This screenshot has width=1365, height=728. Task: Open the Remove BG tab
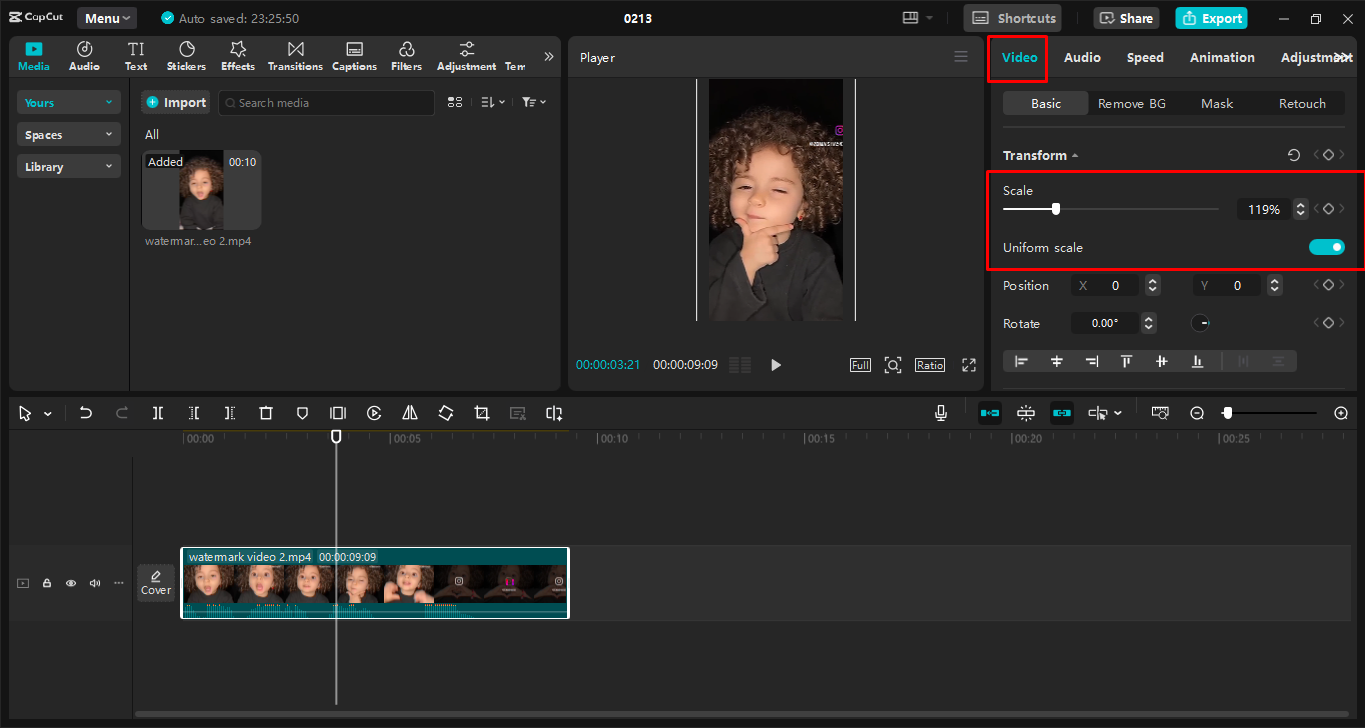click(1131, 103)
